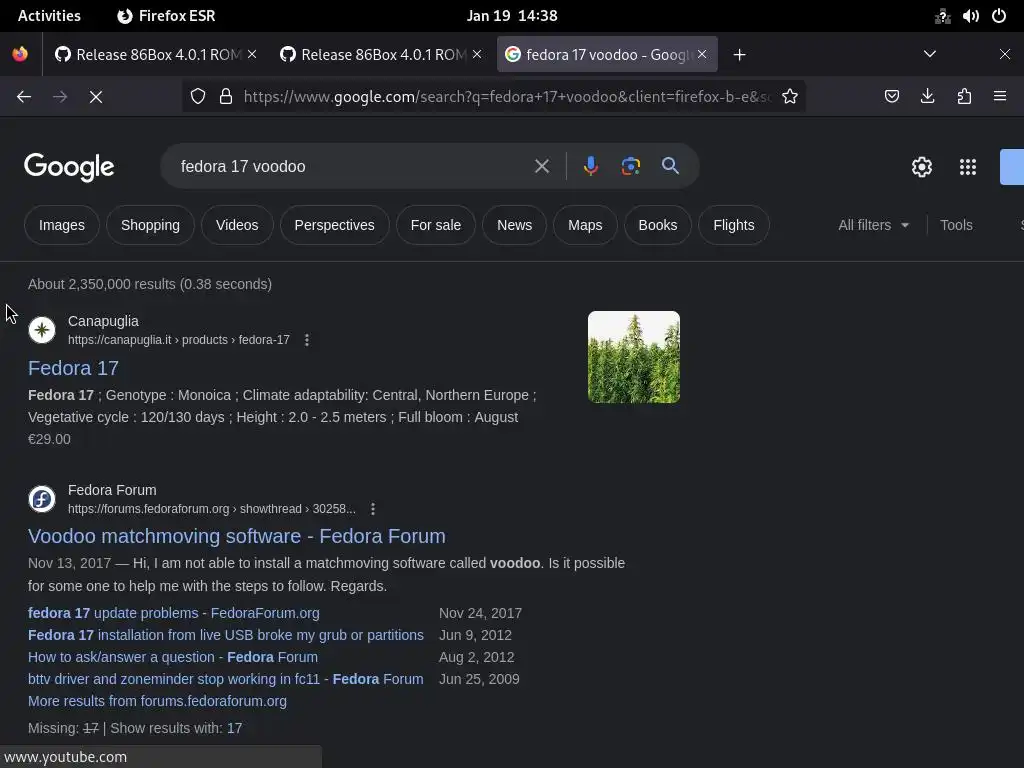
Task: Open GNOME Activities overview
Action: [x=49, y=16]
